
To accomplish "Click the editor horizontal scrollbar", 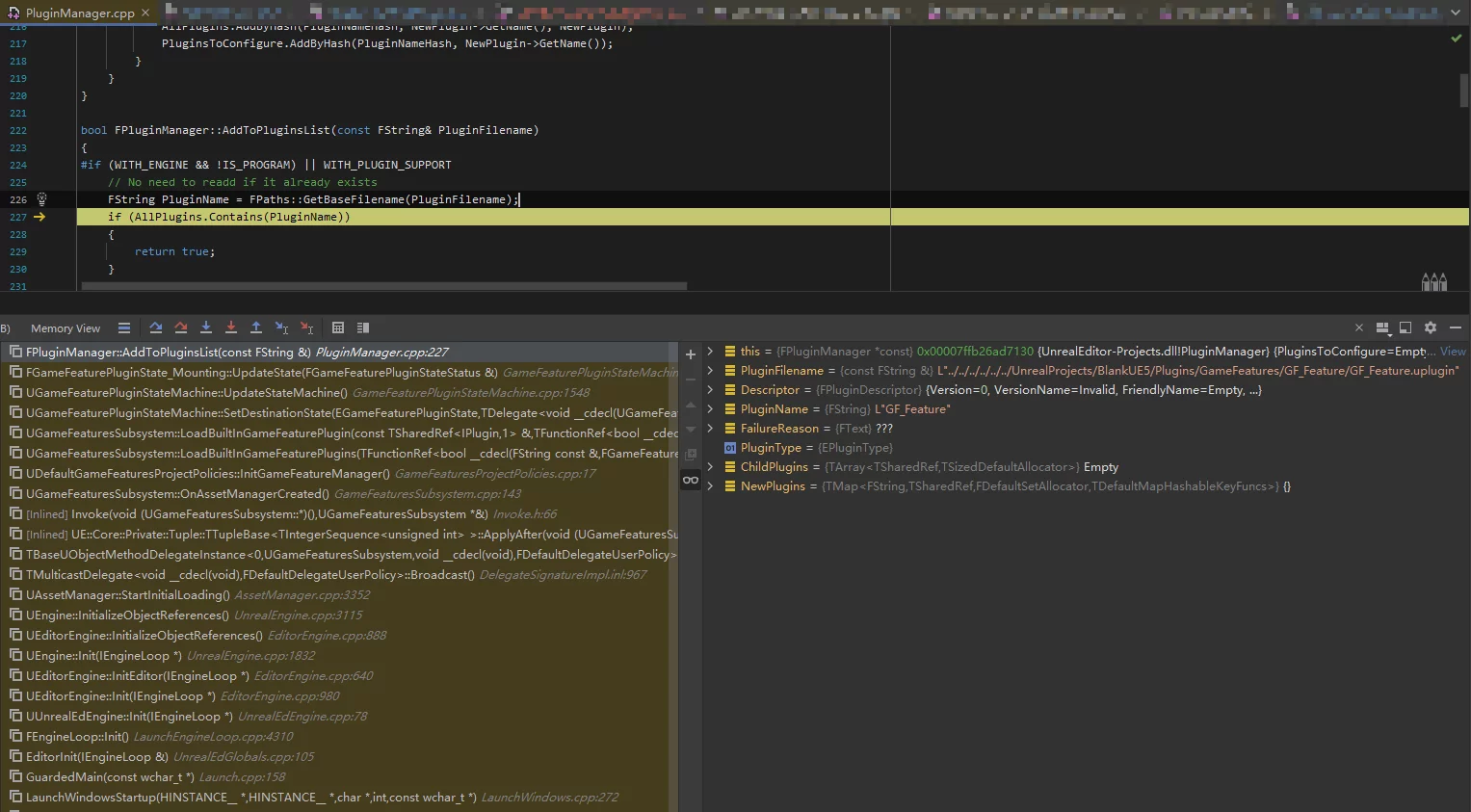I will (383, 286).
